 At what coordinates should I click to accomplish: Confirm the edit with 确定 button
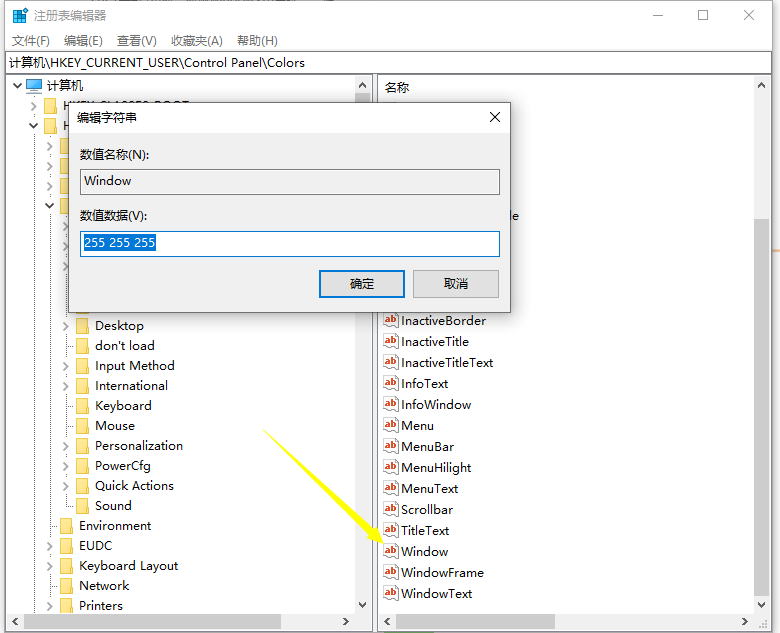tap(362, 284)
